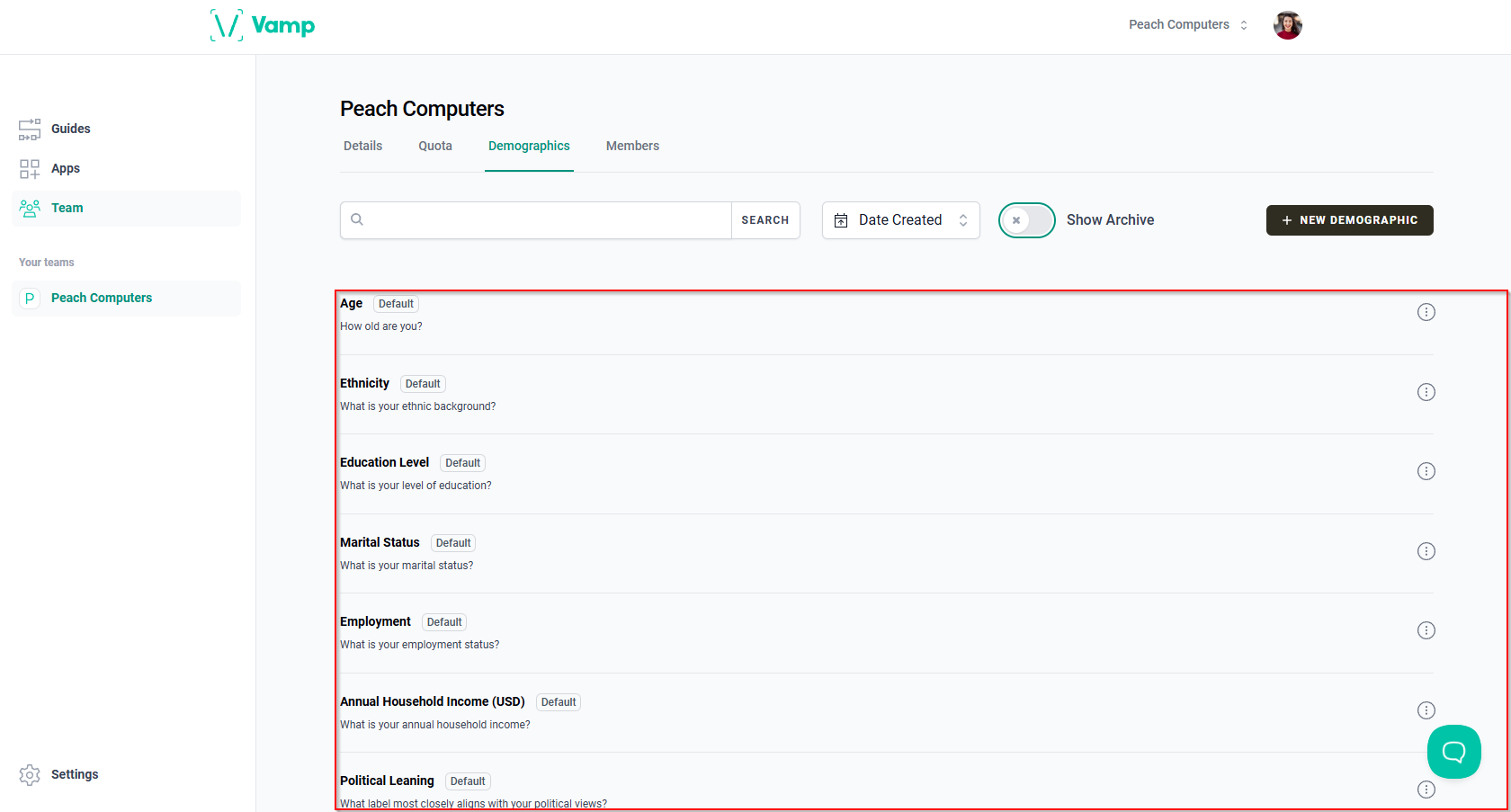Screen dimensions: 1511x812
Task: Open options for the Ethnicity demographic
Action: point(1426,391)
